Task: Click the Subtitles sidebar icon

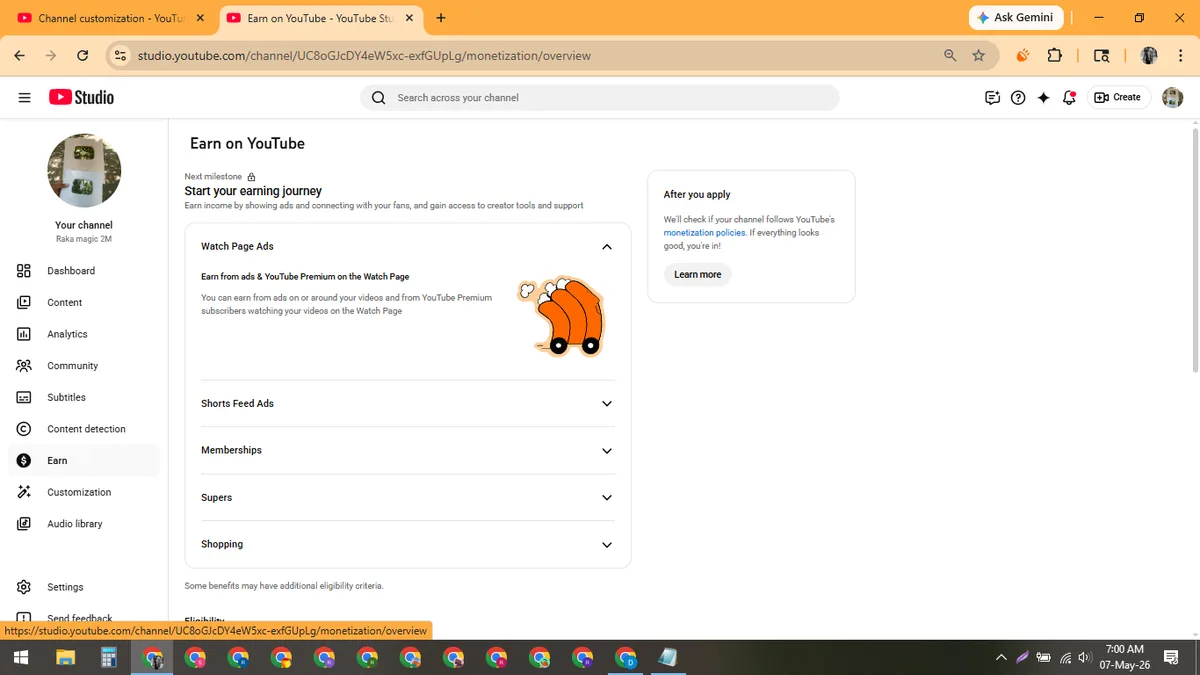Action: coord(24,397)
